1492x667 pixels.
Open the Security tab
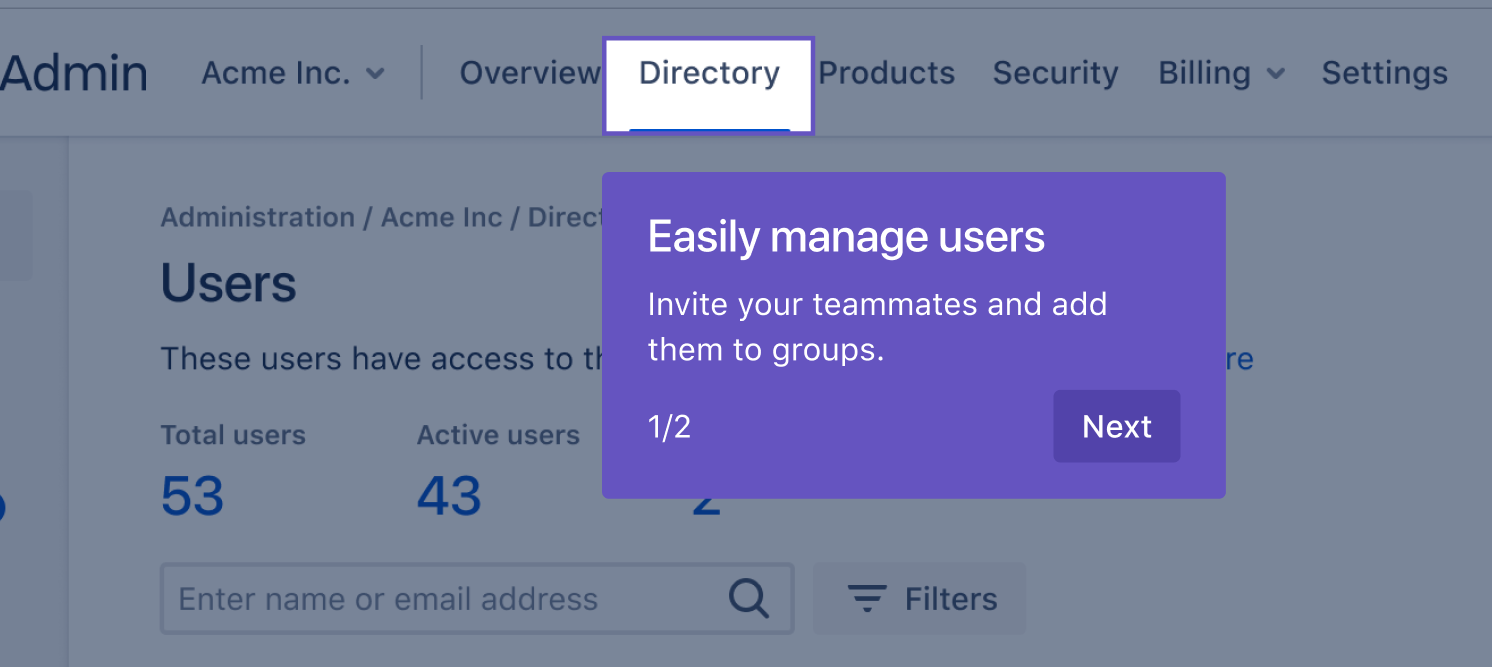coord(1055,73)
